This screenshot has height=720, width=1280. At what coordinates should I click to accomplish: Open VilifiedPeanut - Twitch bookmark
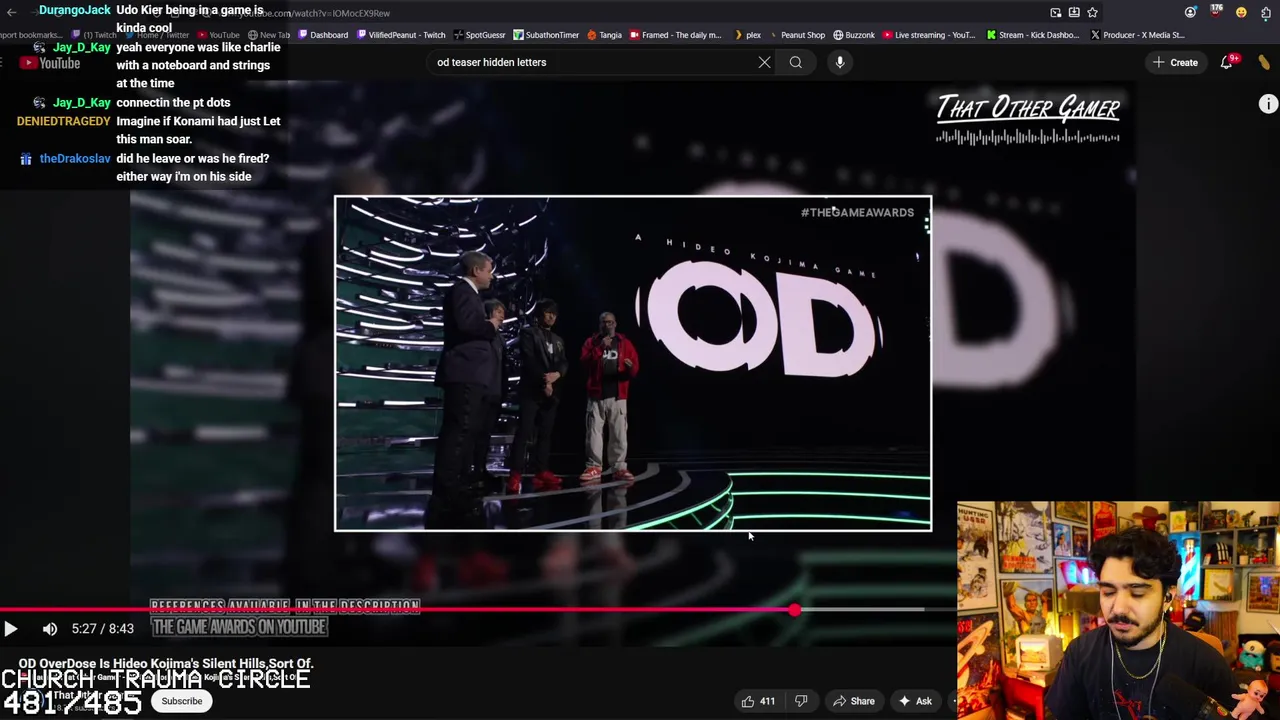coord(401,35)
